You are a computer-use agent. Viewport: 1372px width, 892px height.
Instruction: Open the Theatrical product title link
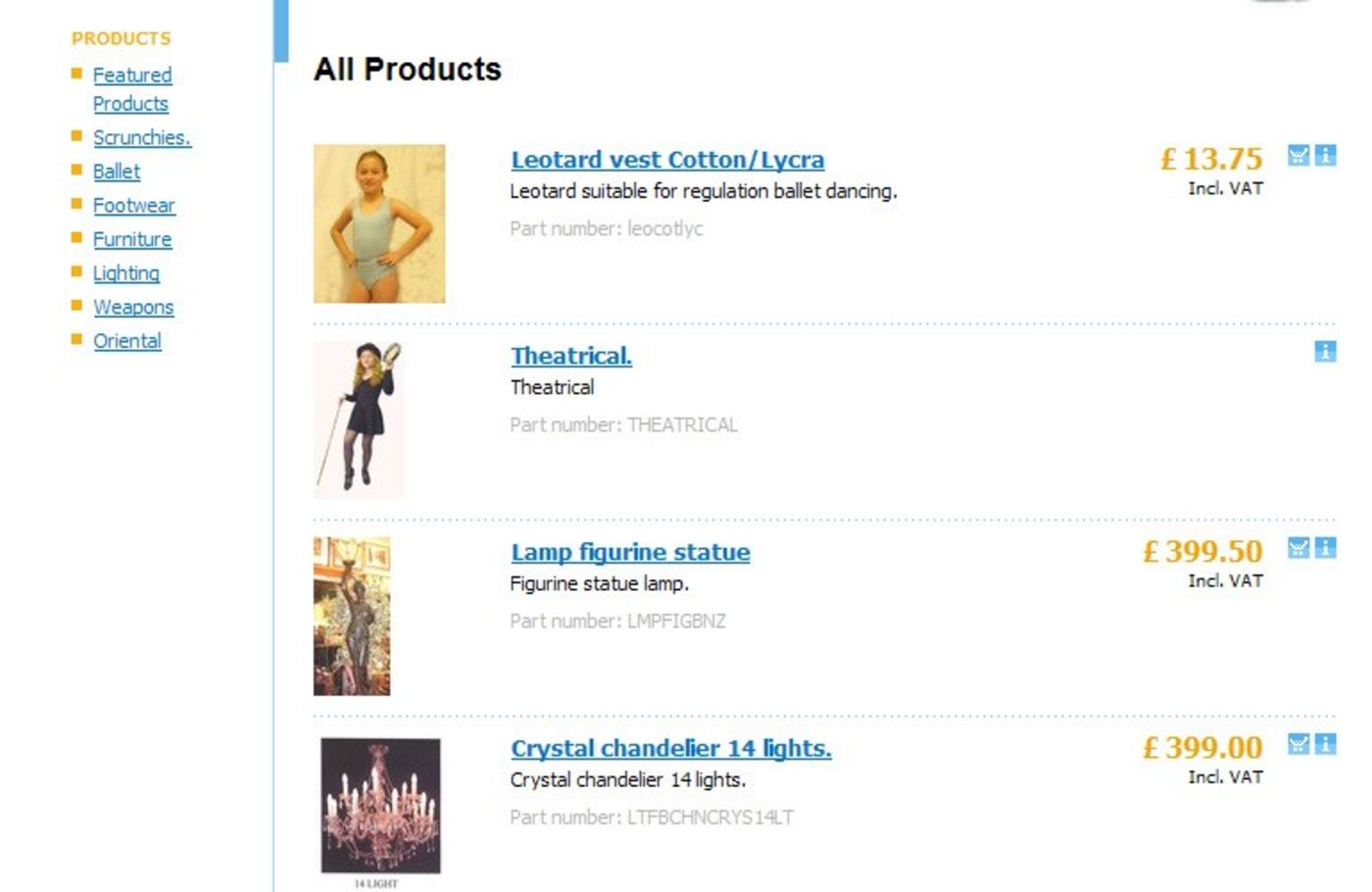point(571,356)
